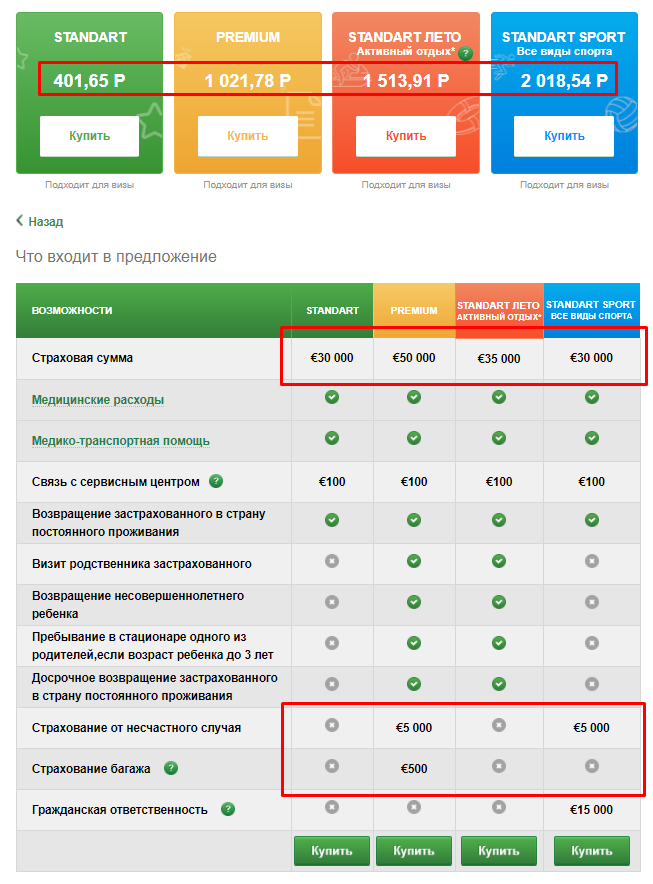Click Страховая сумма row label
Viewport: 653px width, 884px height.
[82, 358]
